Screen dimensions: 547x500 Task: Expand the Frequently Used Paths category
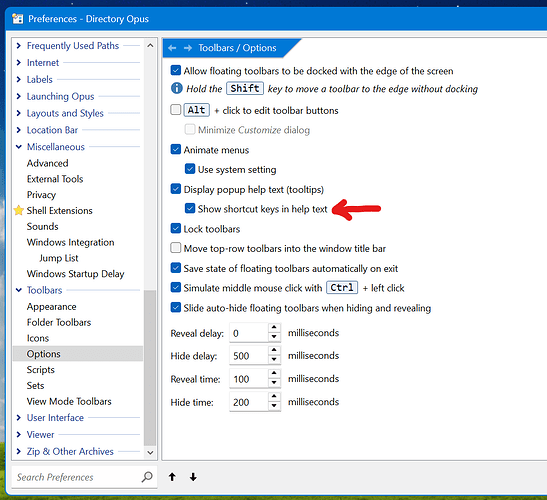click(18, 45)
